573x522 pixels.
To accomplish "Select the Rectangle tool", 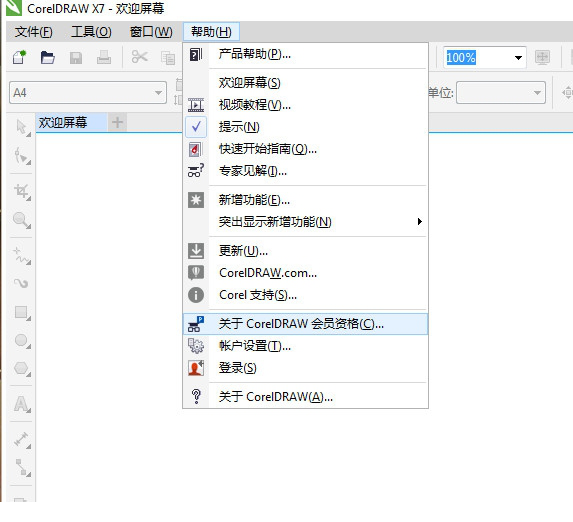I will point(22,313).
